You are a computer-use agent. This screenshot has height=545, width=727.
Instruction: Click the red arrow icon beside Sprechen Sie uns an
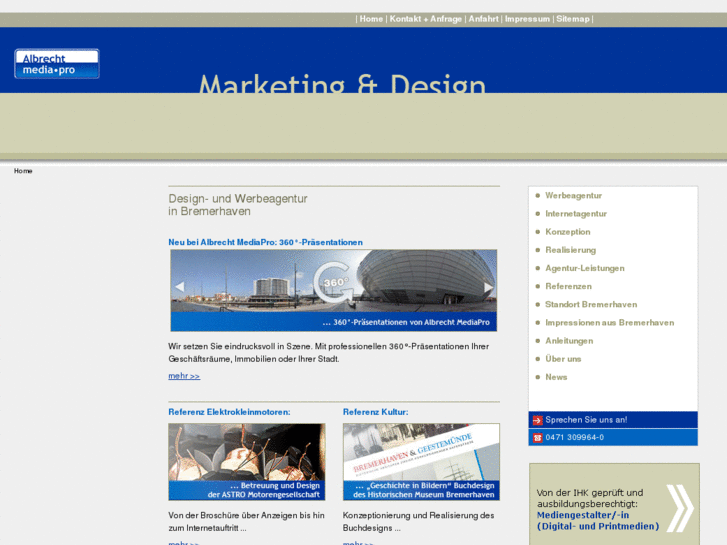[x=537, y=420]
